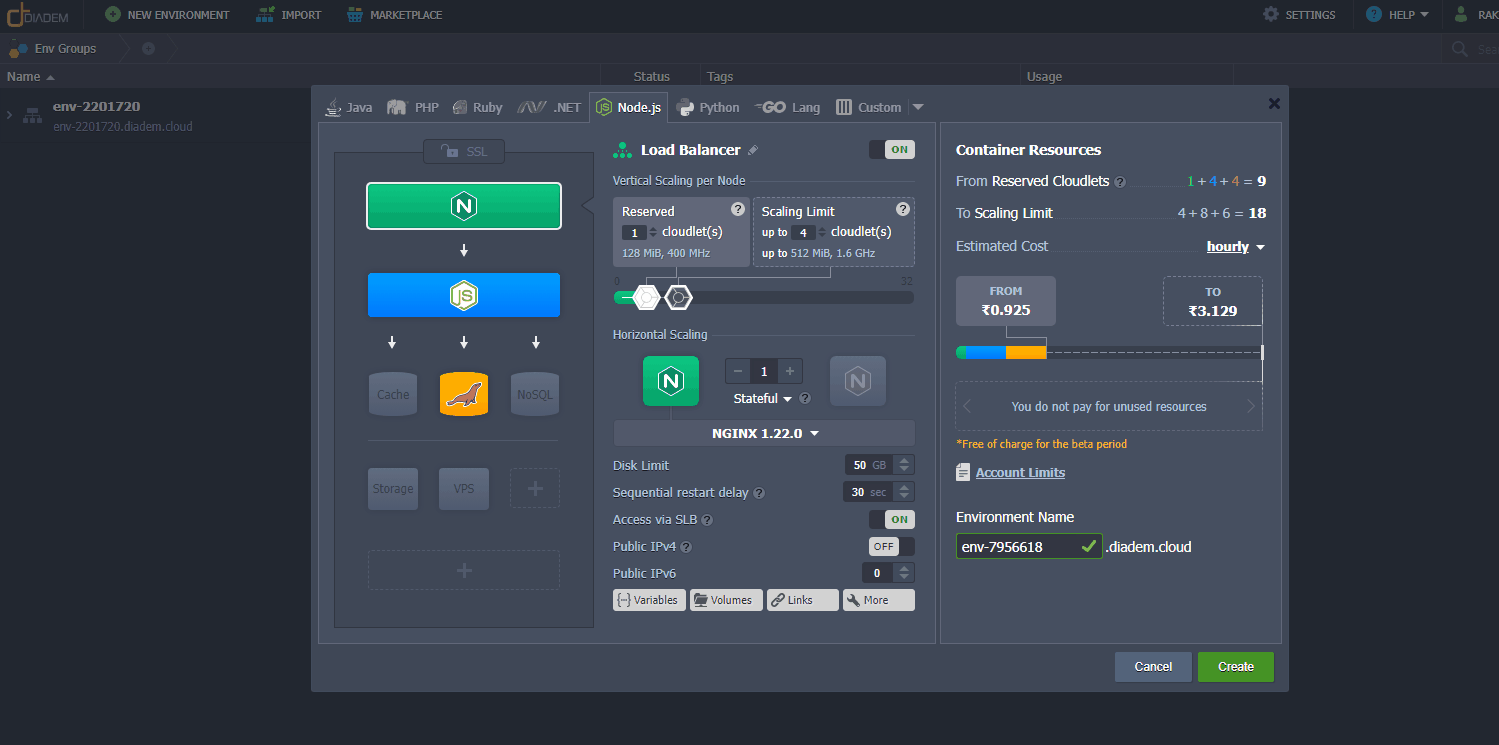Open the hourly Estimated Cost period dropdown

[1236, 246]
